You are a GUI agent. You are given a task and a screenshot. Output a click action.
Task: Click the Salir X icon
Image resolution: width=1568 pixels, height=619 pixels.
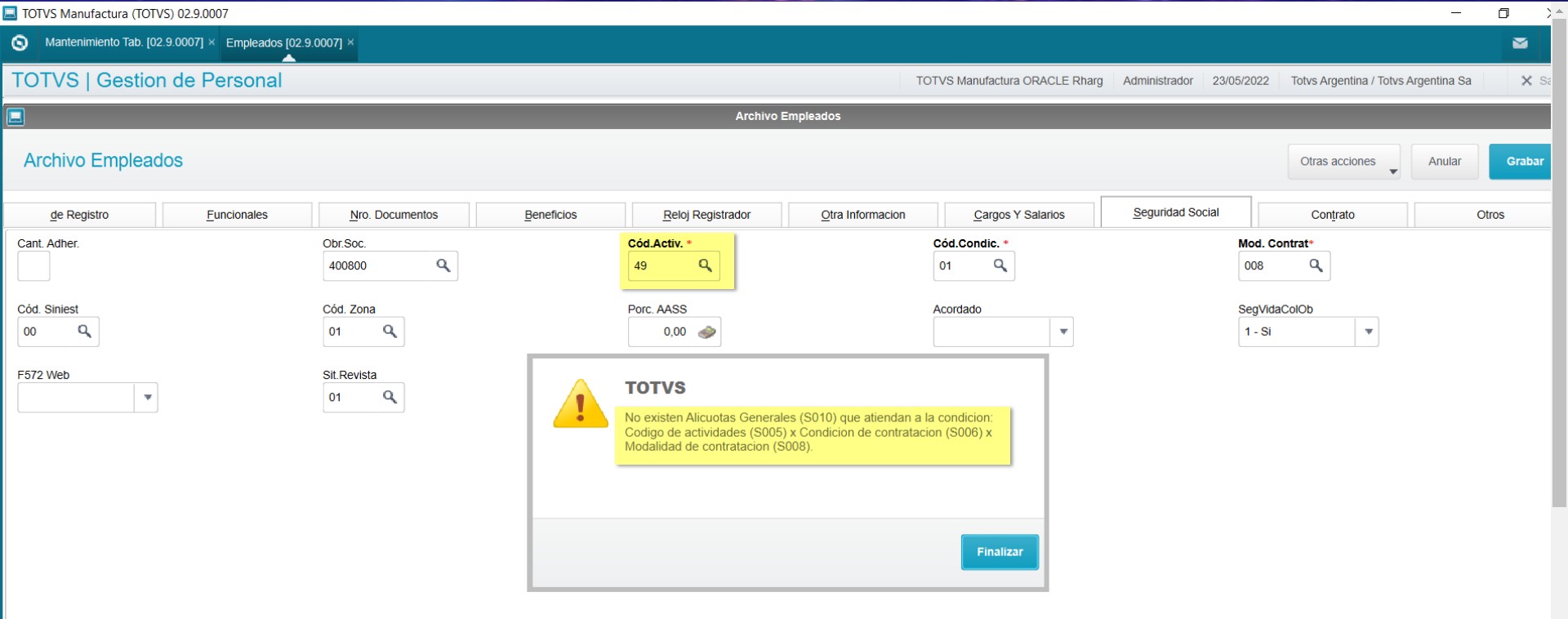click(x=1526, y=81)
